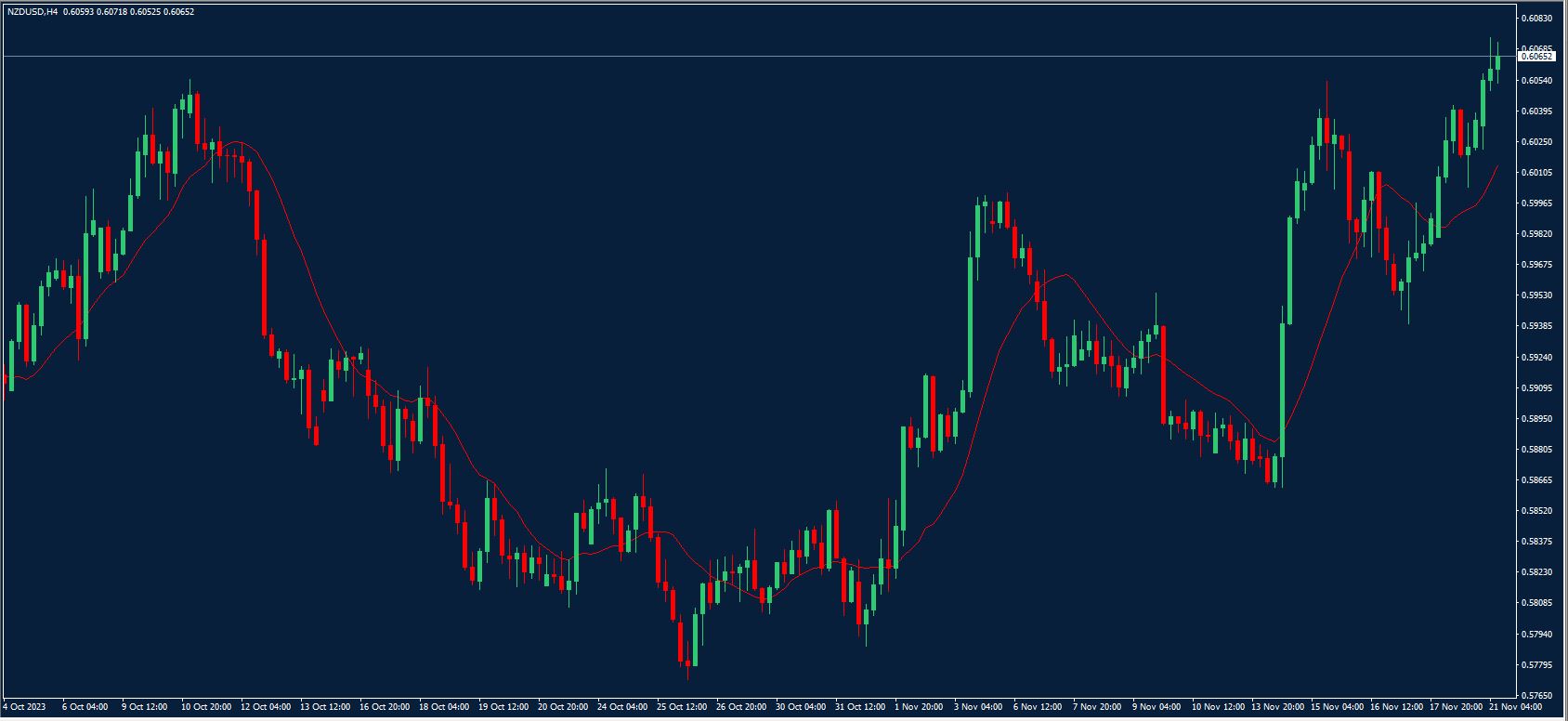
Task: Click the 26 Oct 20:00 time label
Action: 741,707
